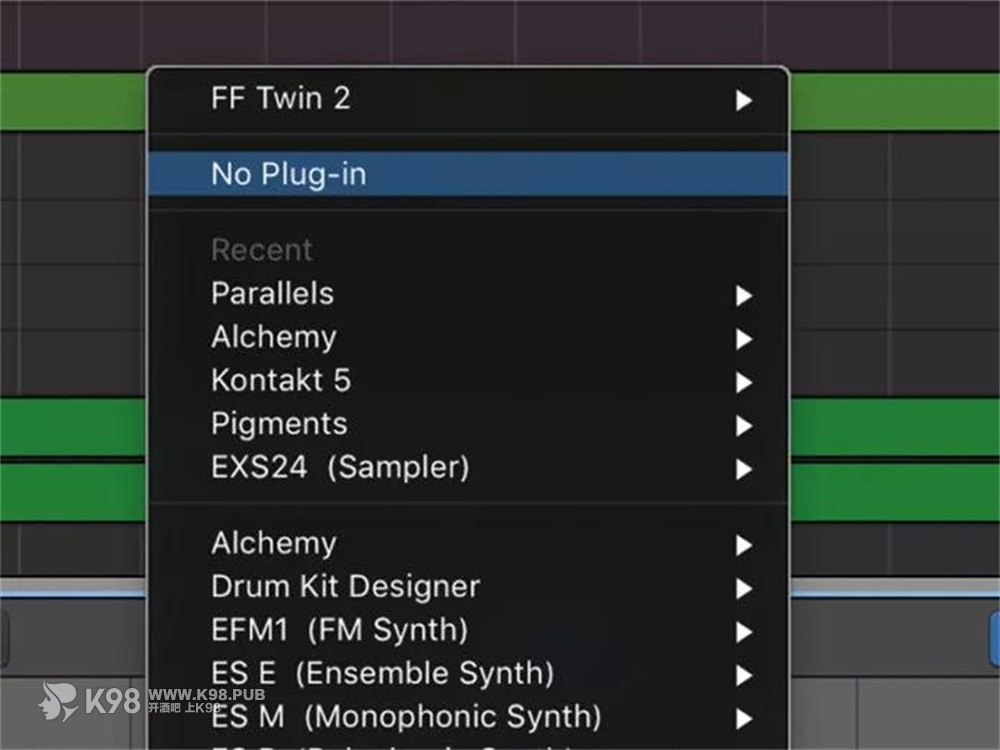The image size is (1000, 750).
Task: Choose Parallels from the Recent list
Action: 468,294
